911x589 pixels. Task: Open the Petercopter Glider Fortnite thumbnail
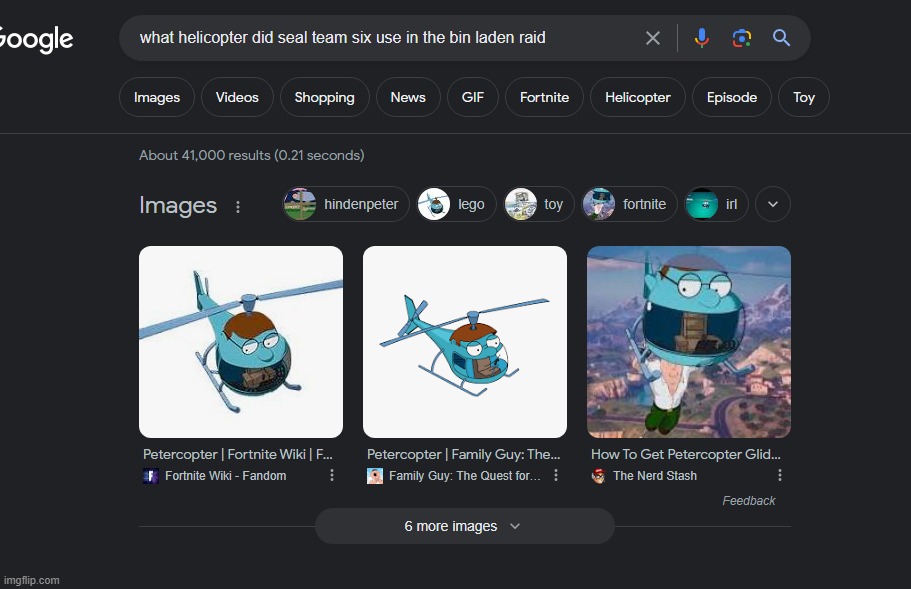[x=688, y=341]
